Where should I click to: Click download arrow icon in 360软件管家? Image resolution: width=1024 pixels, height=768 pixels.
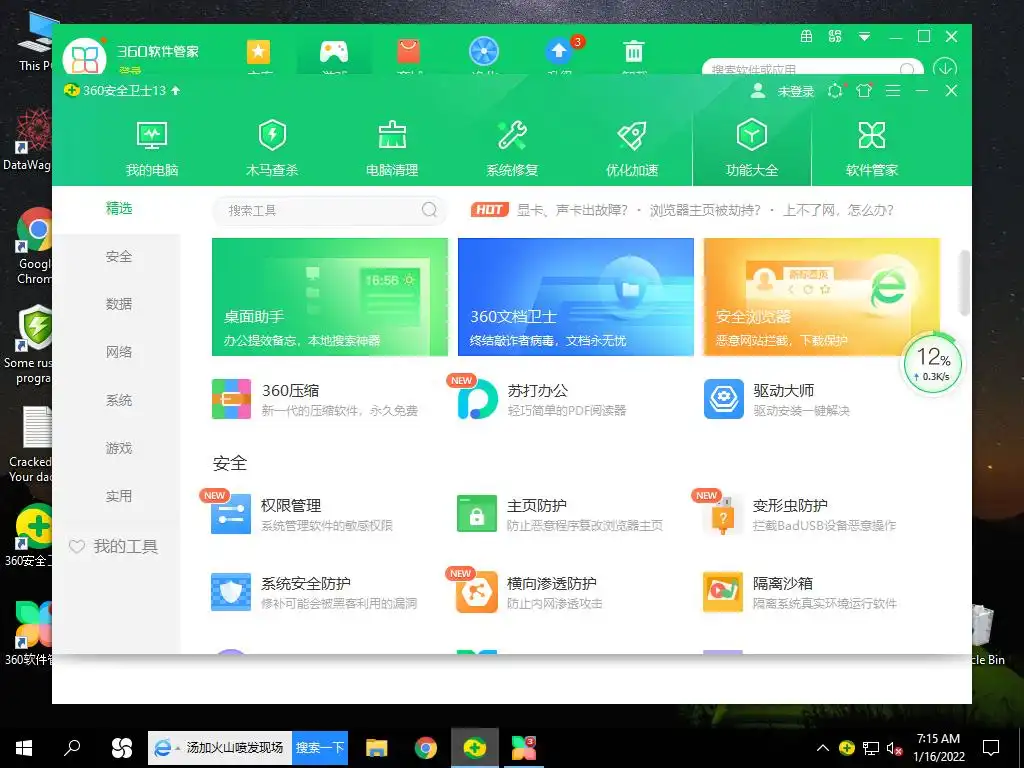click(945, 68)
